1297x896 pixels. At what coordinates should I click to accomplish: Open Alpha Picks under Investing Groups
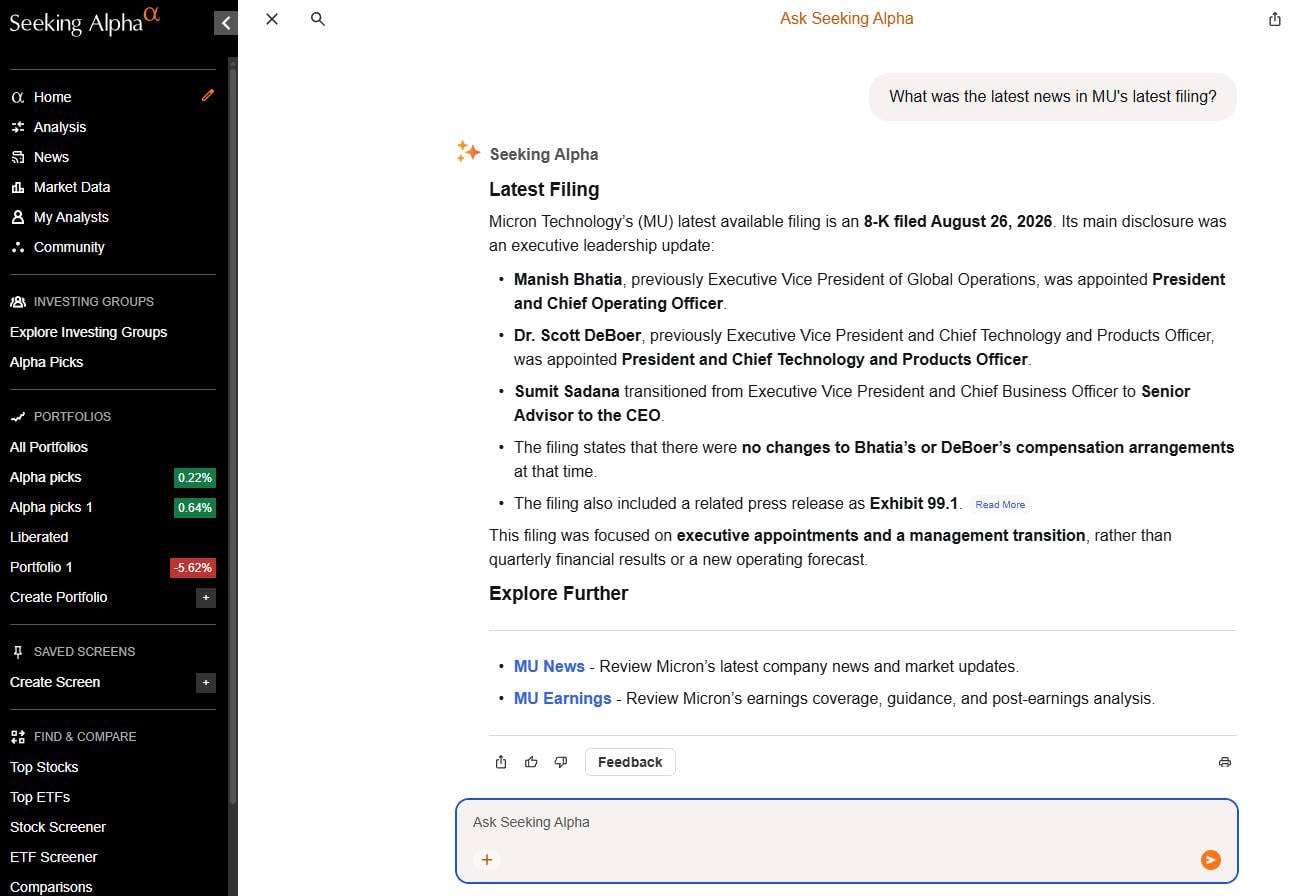pos(46,362)
